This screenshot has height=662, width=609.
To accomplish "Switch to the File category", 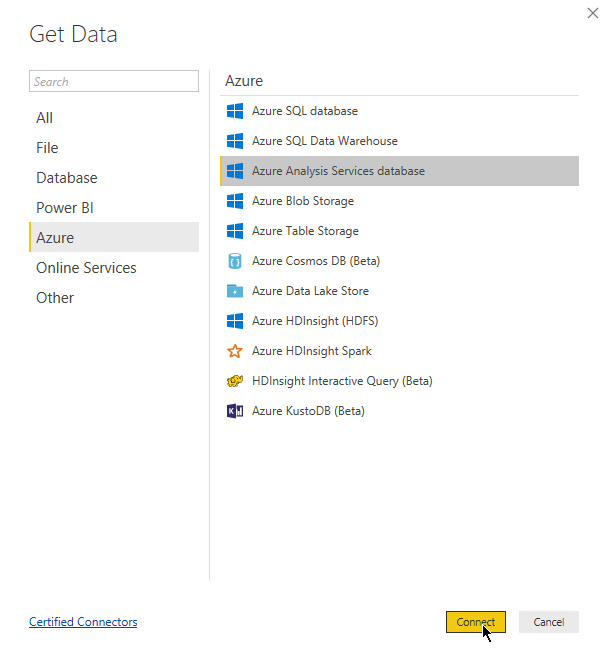I will 48,148.
